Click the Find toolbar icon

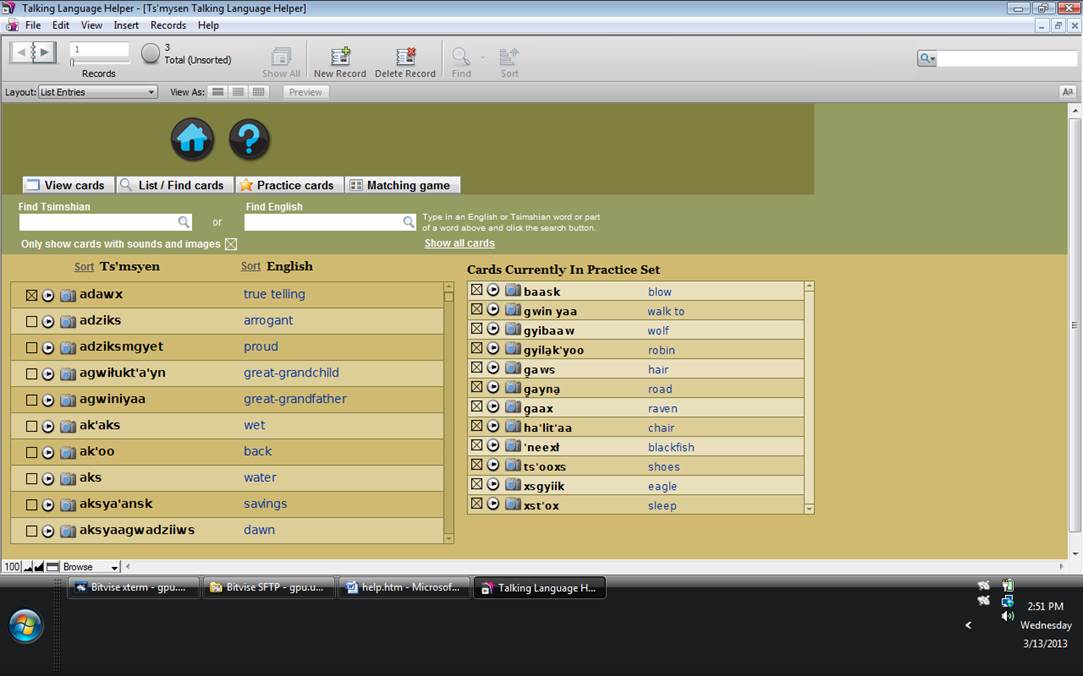pos(461,57)
